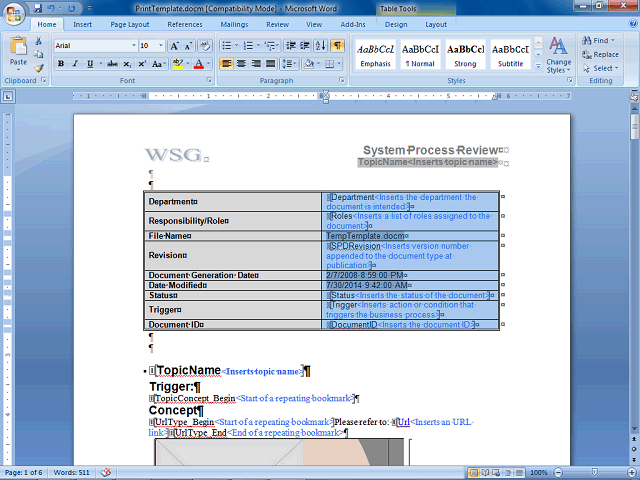The height and width of the screenshot is (480, 640).
Task: Clear formatting from selected text
Action: (x=205, y=46)
